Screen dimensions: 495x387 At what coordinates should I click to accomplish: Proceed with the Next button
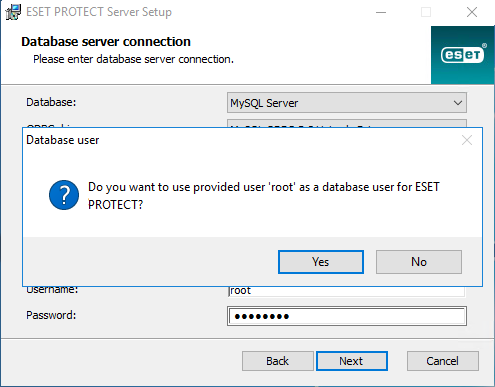click(352, 361)
